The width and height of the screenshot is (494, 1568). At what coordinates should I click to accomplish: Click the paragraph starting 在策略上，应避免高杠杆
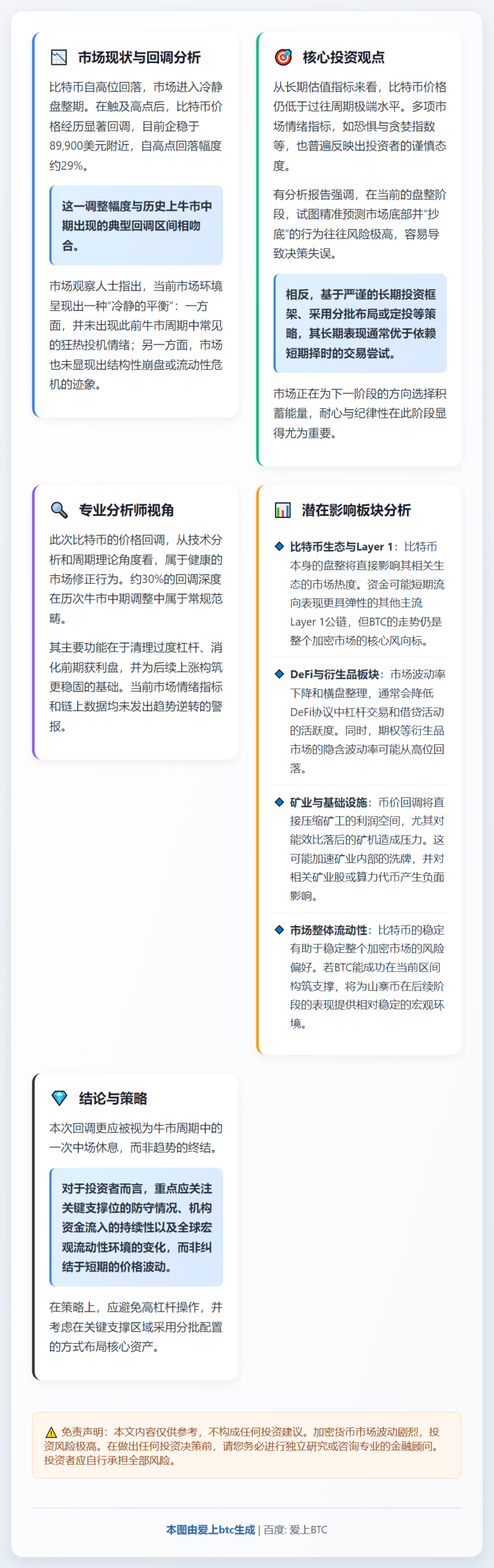click(x=136, y=1327)
